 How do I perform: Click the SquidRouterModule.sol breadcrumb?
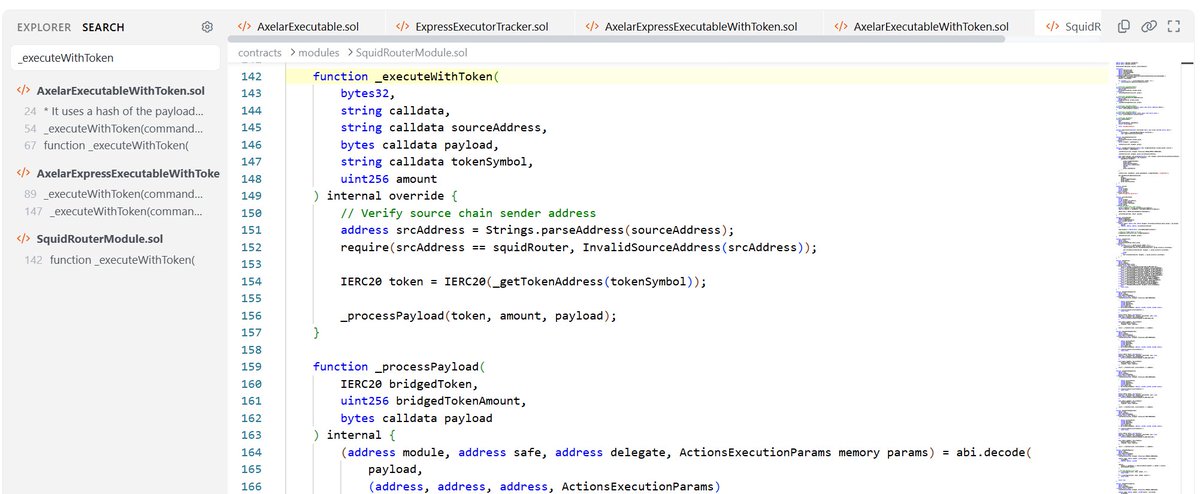(x=413, y=51)
